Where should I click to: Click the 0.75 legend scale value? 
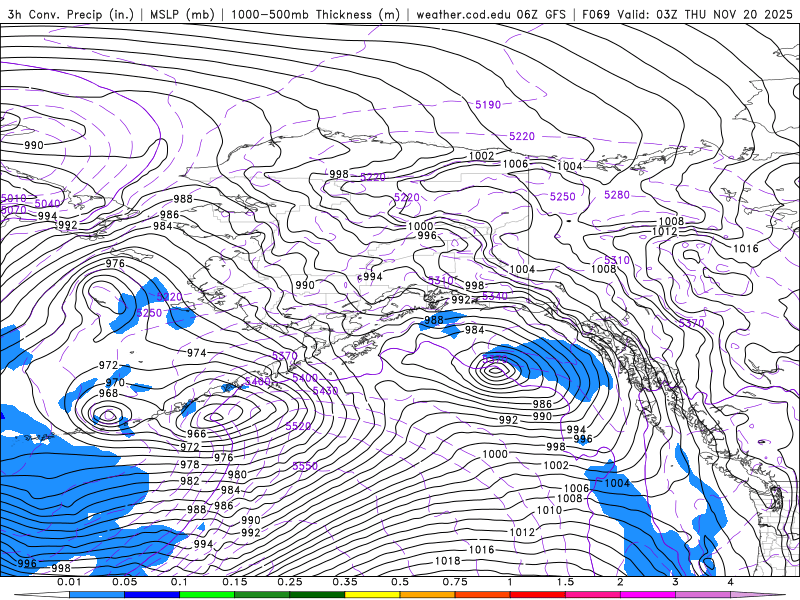[455, 582]
